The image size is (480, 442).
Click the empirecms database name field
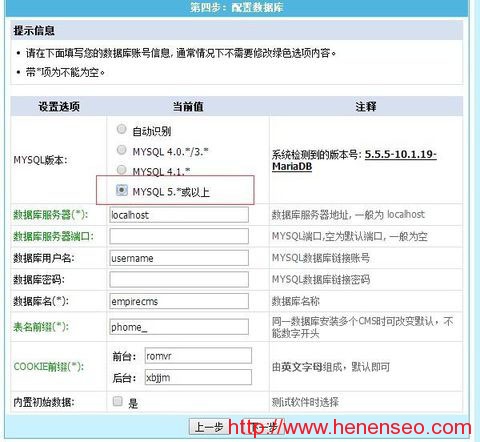tap(179, 301)
